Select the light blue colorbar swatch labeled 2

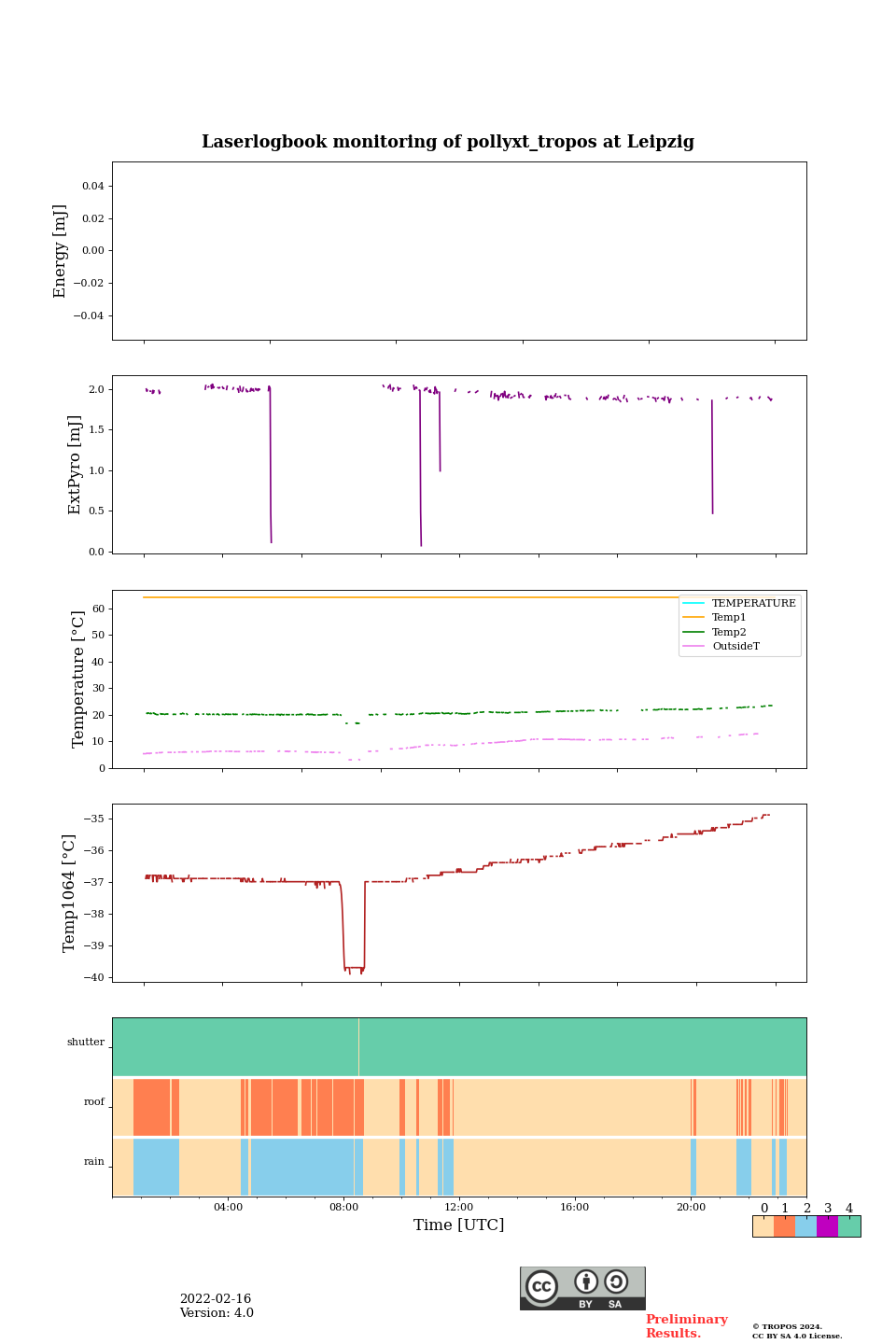coord(805,1226)
